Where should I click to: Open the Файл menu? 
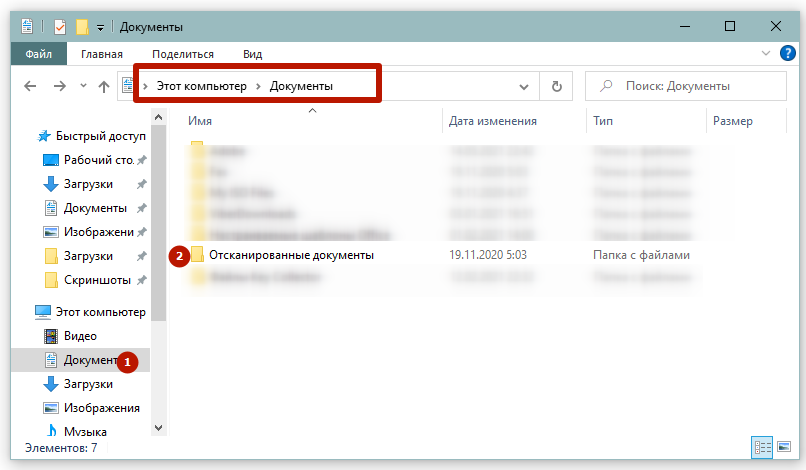[39, 54]
